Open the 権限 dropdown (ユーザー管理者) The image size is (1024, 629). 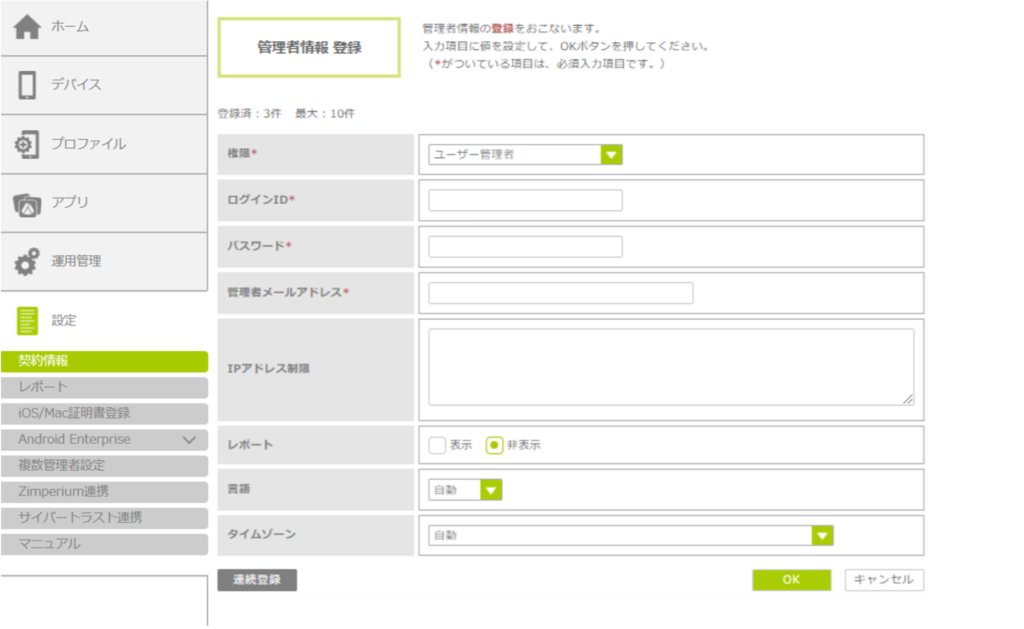[525, 155]
